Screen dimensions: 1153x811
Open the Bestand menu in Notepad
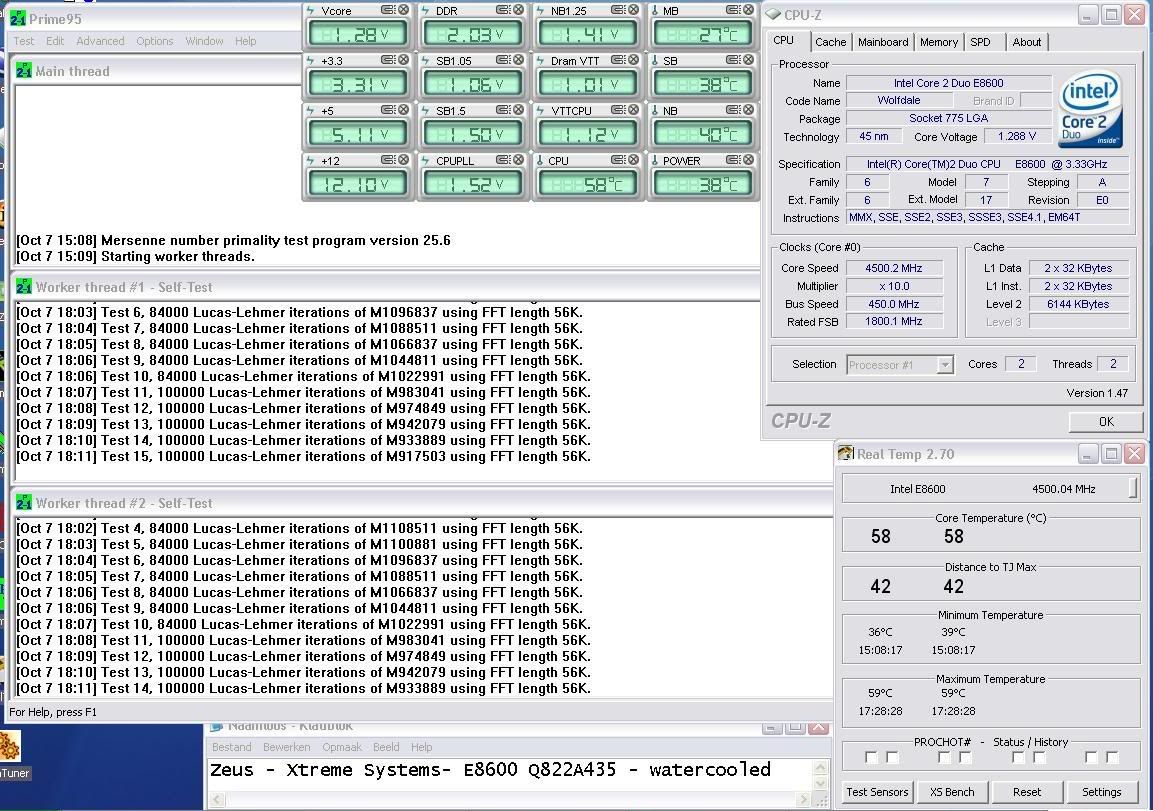click(x=232, y=747)
